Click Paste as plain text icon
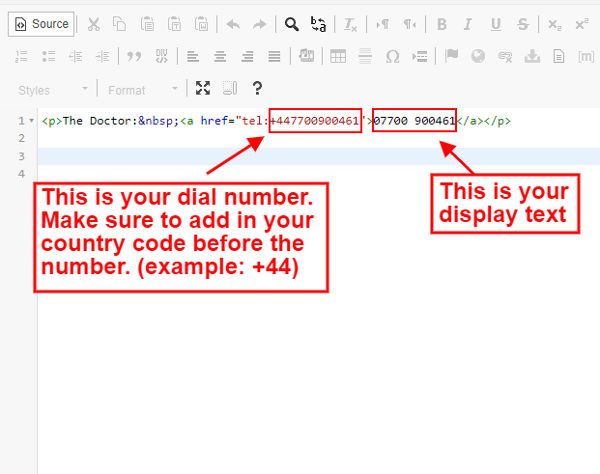Viewport: 600px width, 474px height. pos(174,24)
